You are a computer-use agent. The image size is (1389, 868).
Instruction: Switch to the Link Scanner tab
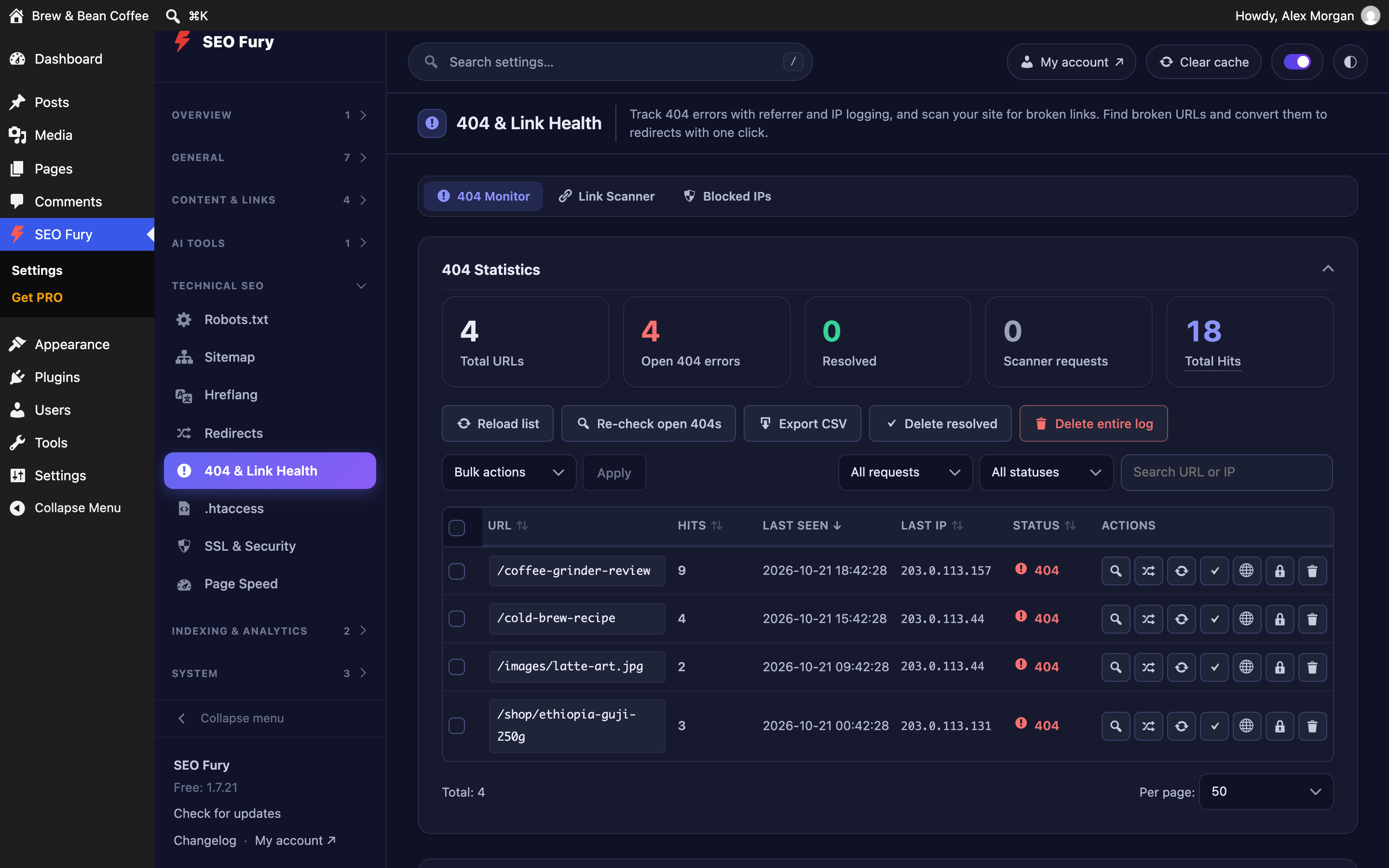(x=607, y=196)
